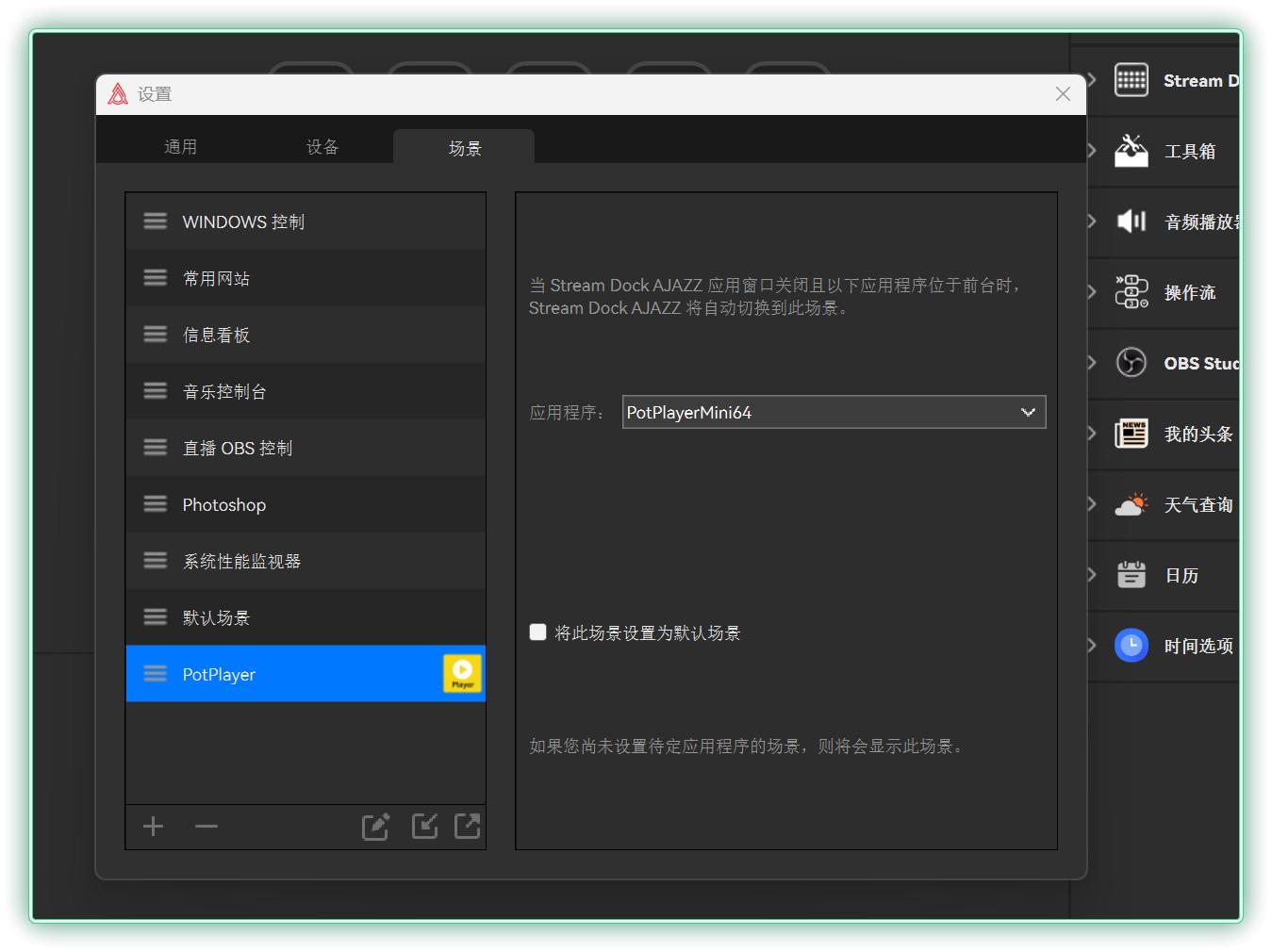Click the 日历 calendar icon

point(1132,575)
